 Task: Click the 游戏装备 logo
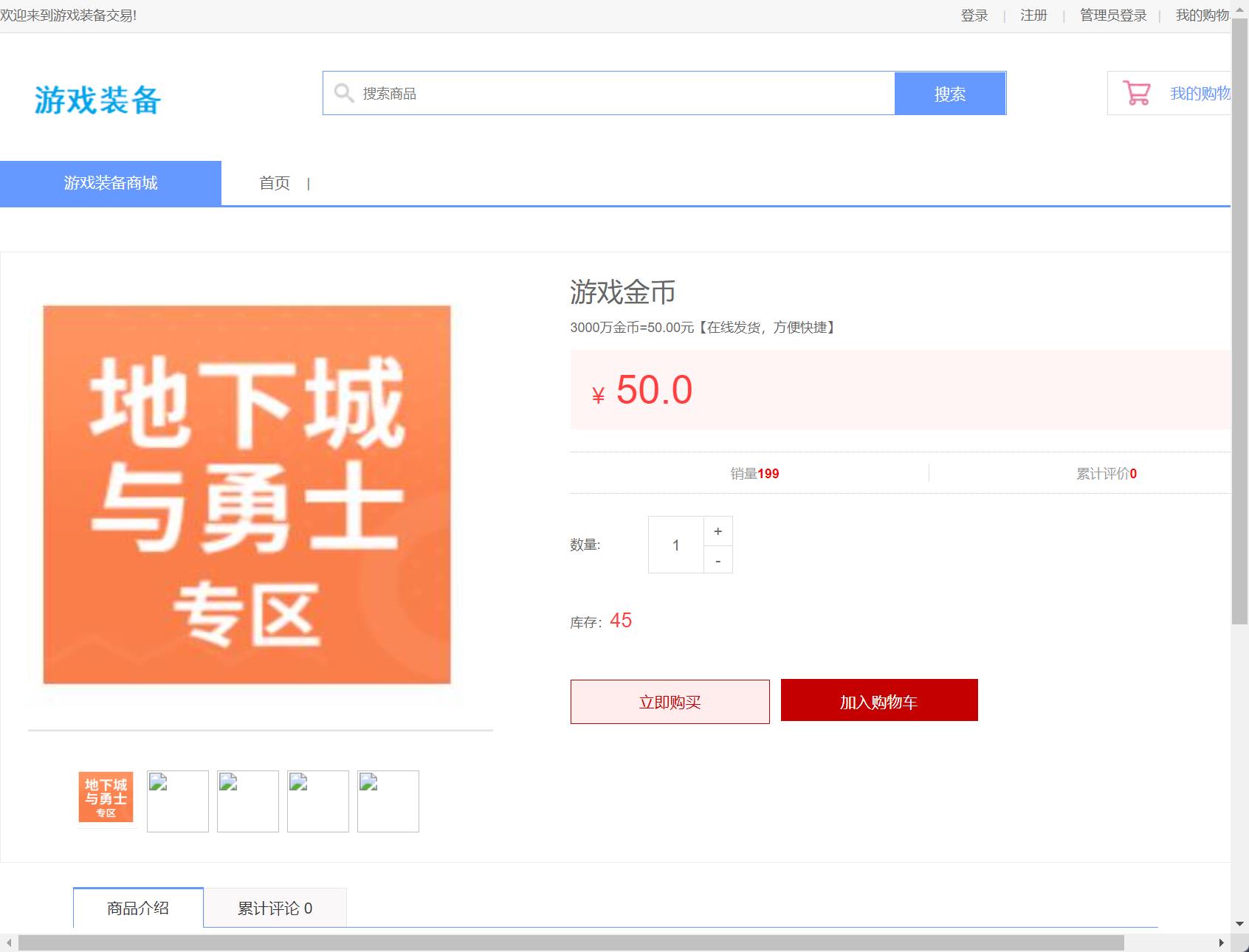pos(98,99)
